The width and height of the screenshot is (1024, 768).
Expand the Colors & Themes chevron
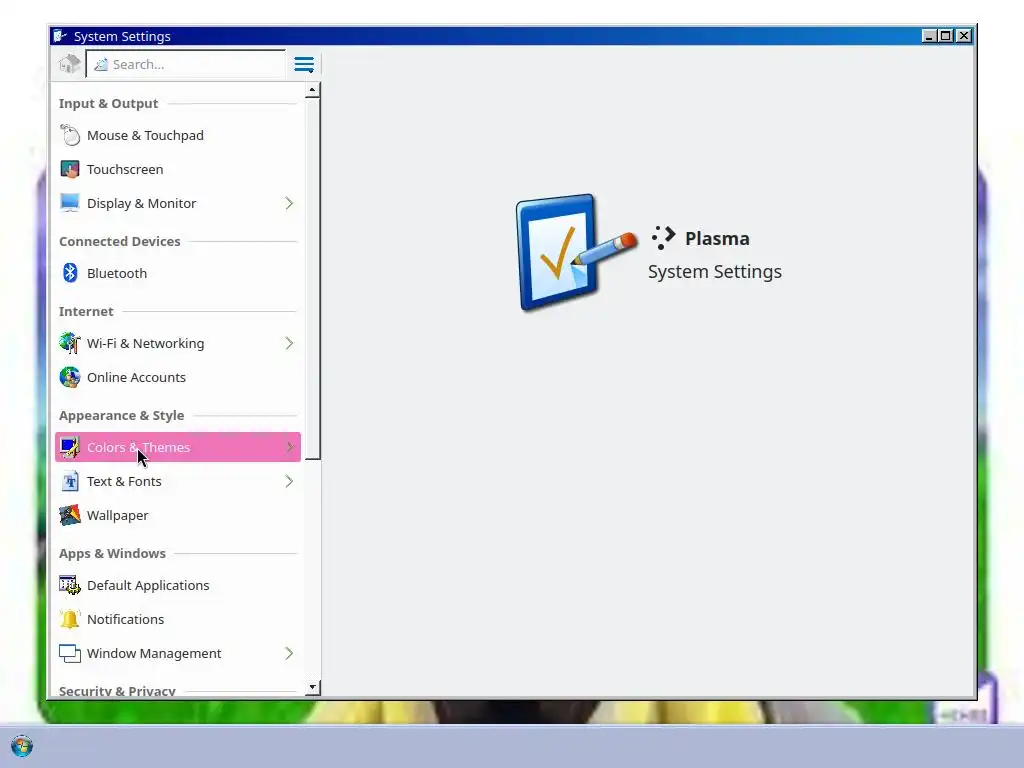(289, 447)
